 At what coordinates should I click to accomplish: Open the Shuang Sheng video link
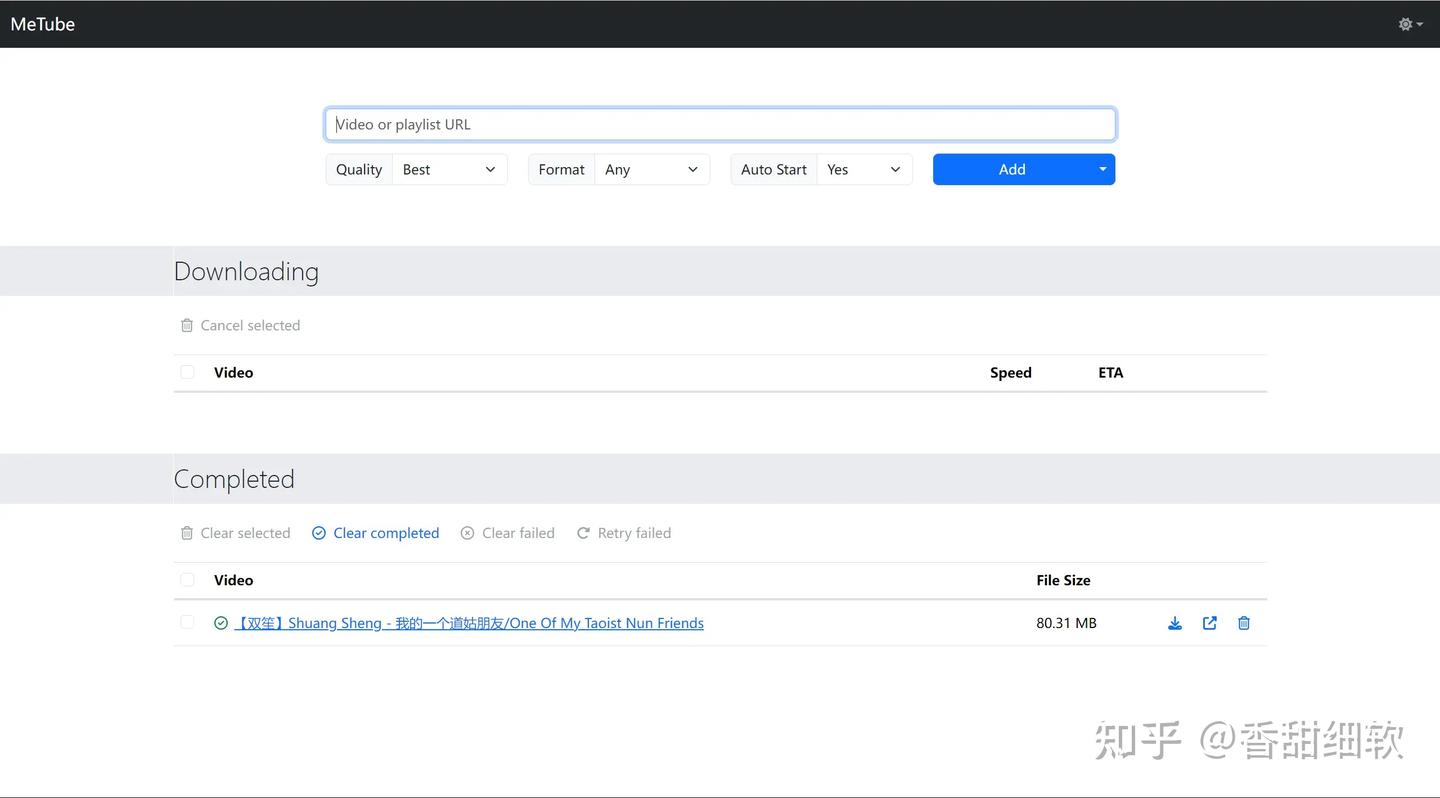(469, 623)
